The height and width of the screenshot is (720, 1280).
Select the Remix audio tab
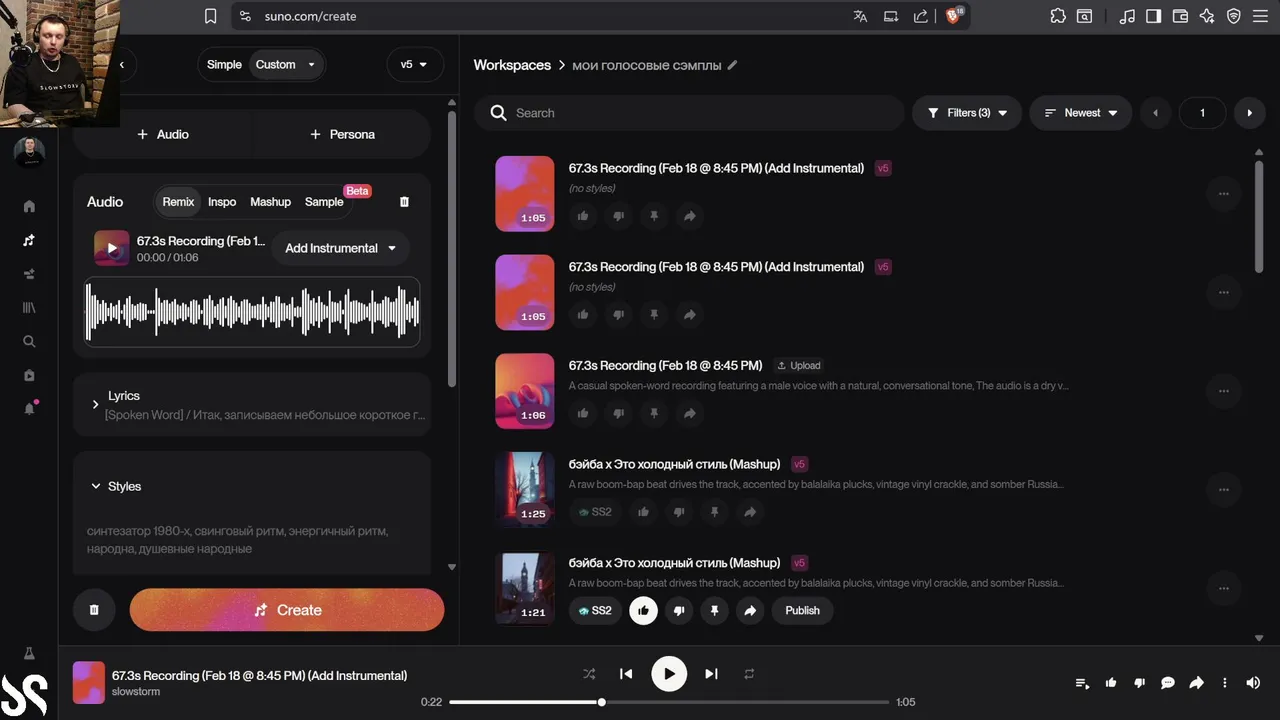point(178,202)
